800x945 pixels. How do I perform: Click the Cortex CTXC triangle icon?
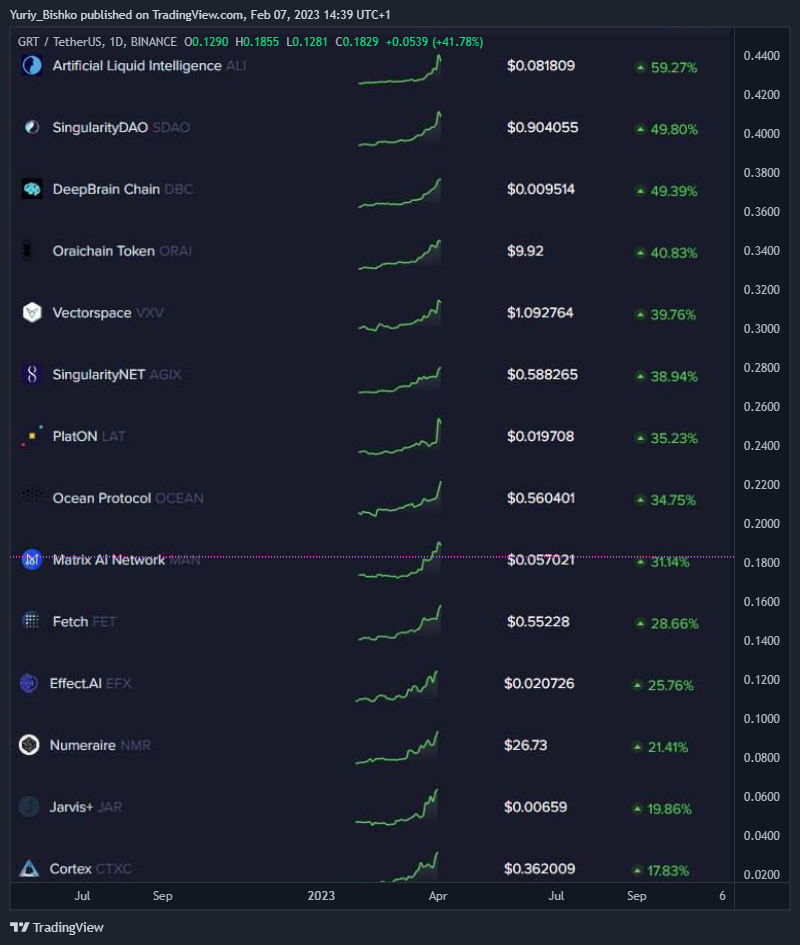[30, 869]
